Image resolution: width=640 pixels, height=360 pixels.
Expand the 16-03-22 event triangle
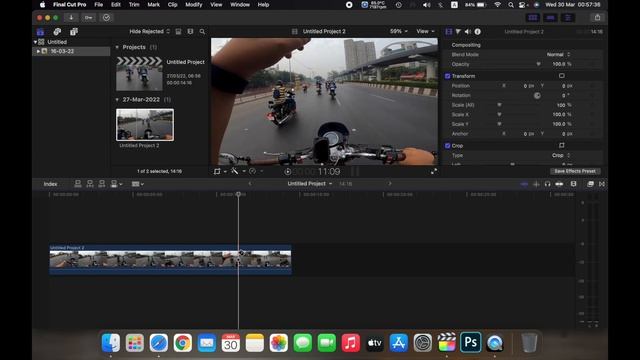tap(38, 51)
